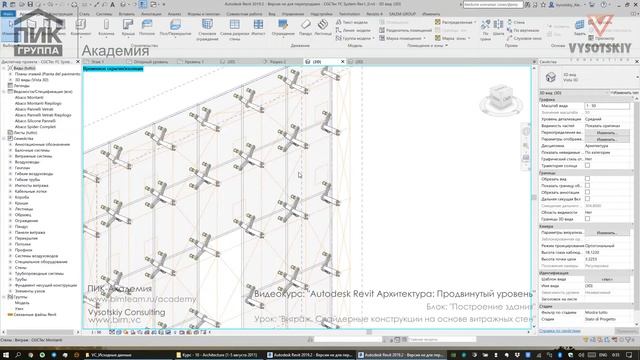Open Марка зоны (Area Tag) dropdown arrow
Viewport: 640px width, 360px height.
click(x=469, y=38)
